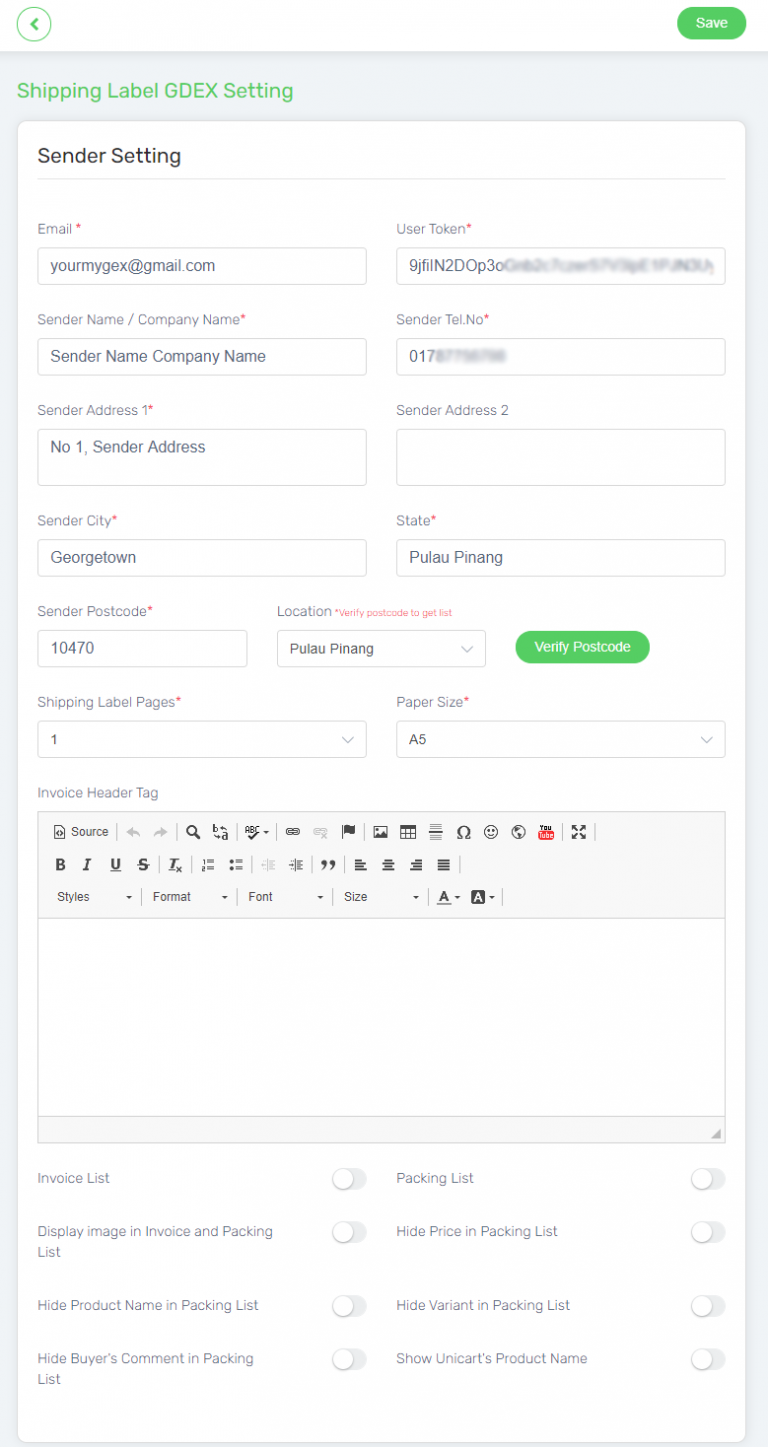Open the Shipping Label Pages selector
This screenshot has width=768, height=1447.
click(202, 739)
